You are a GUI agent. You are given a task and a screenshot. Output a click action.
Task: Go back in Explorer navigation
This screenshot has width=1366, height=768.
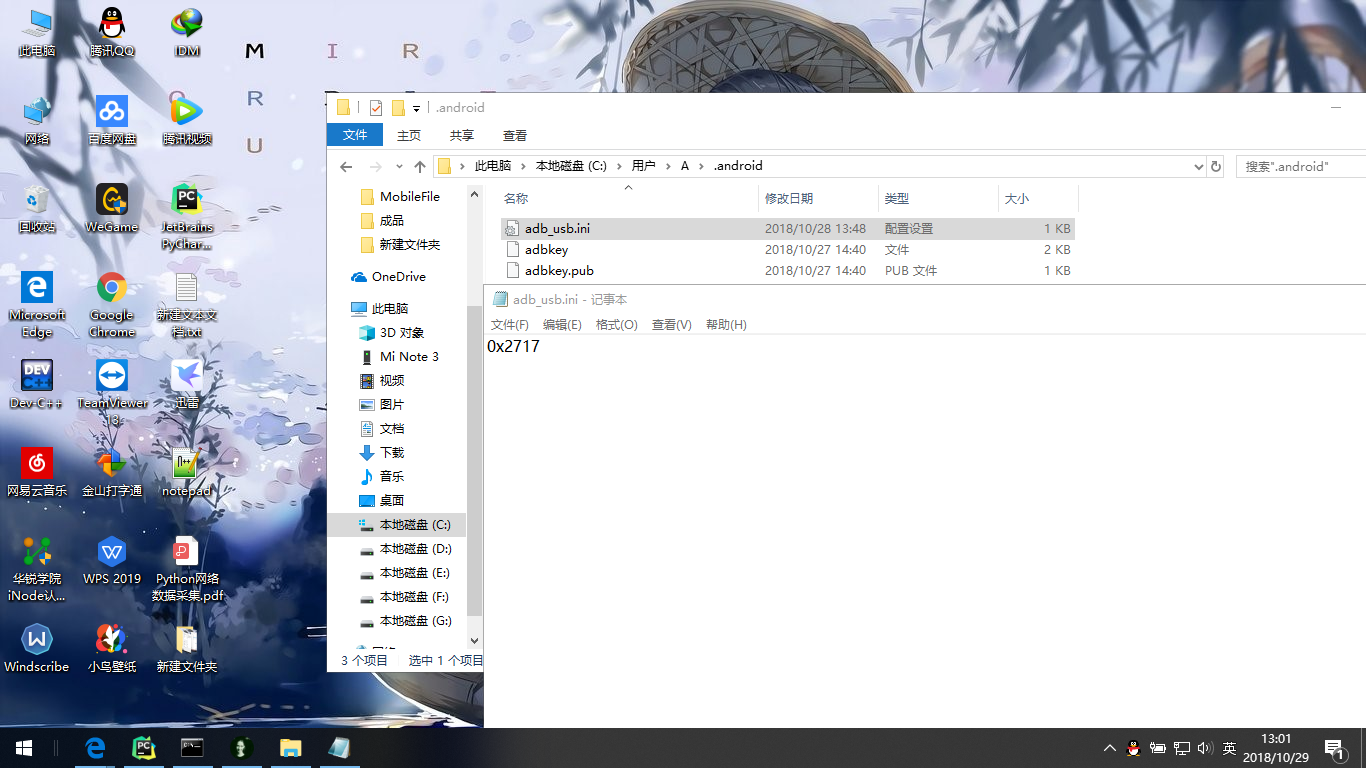[346, 167]
